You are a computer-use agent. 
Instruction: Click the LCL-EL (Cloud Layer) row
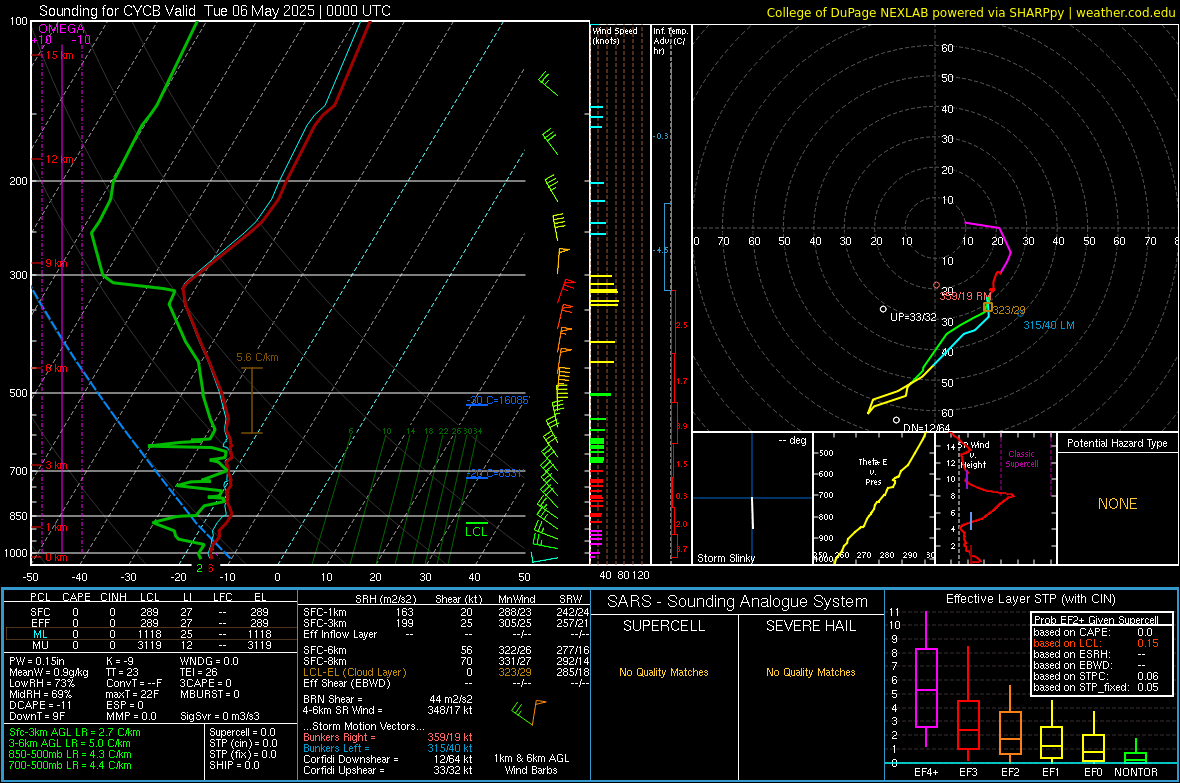pyautogui.click(x=446, y=672)
